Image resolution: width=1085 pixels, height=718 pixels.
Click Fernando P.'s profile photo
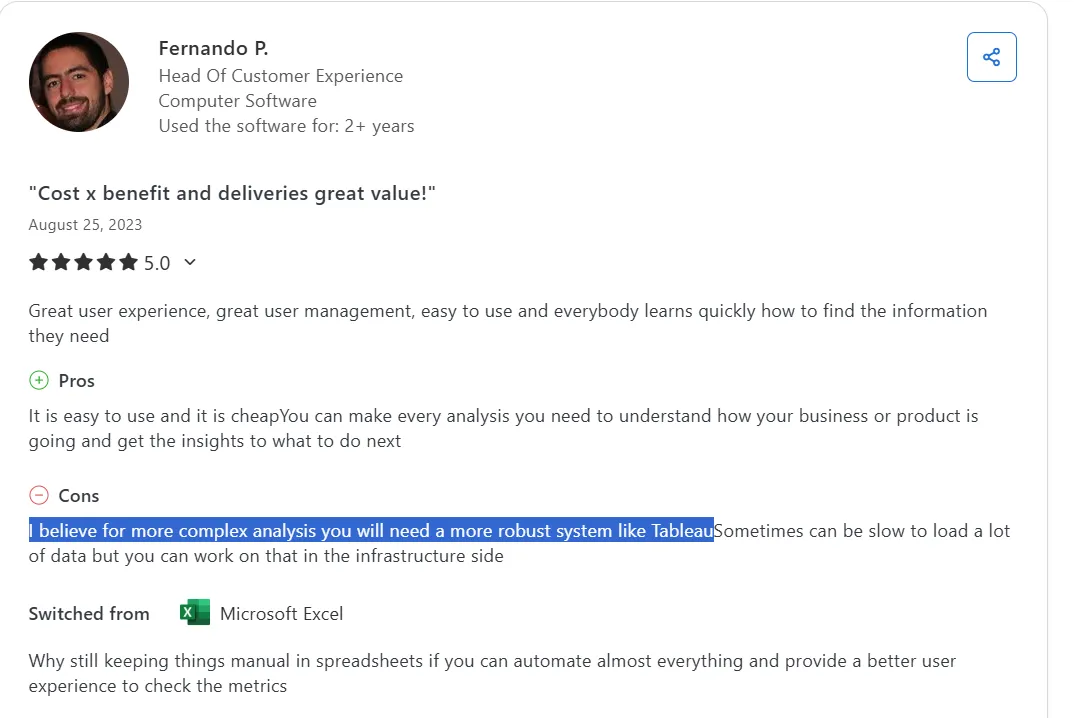79,82
